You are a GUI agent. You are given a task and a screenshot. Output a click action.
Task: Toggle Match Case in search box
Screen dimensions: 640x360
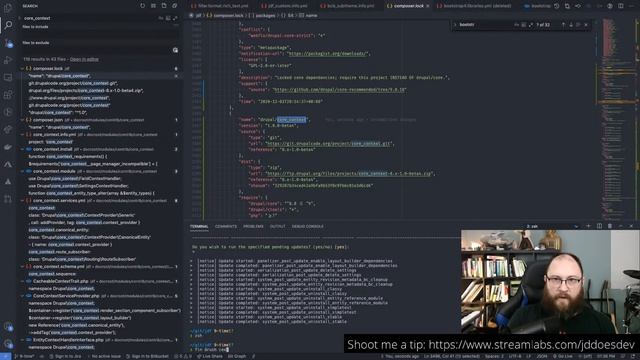(x=161, y=18)
